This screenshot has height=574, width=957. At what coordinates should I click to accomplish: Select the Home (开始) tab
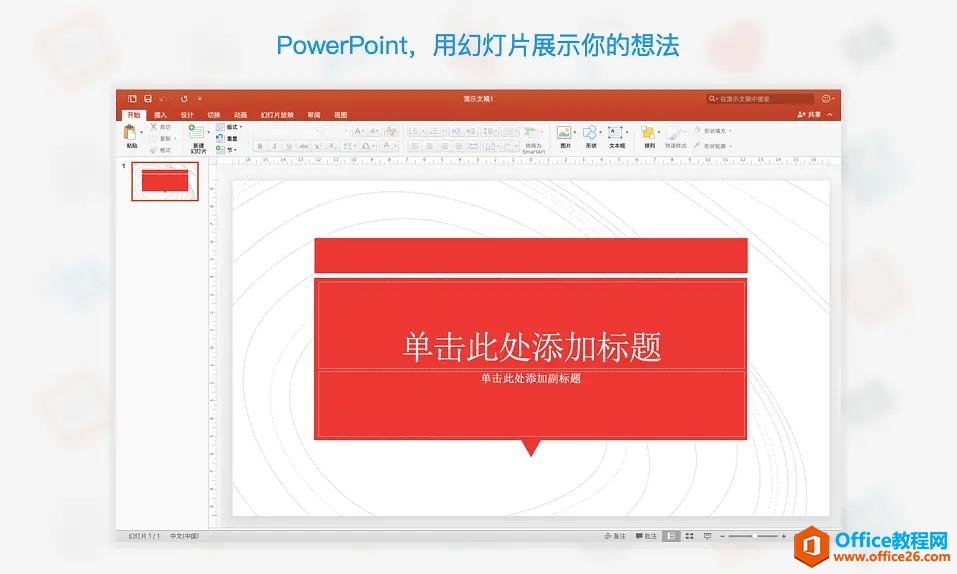point(134,115)
